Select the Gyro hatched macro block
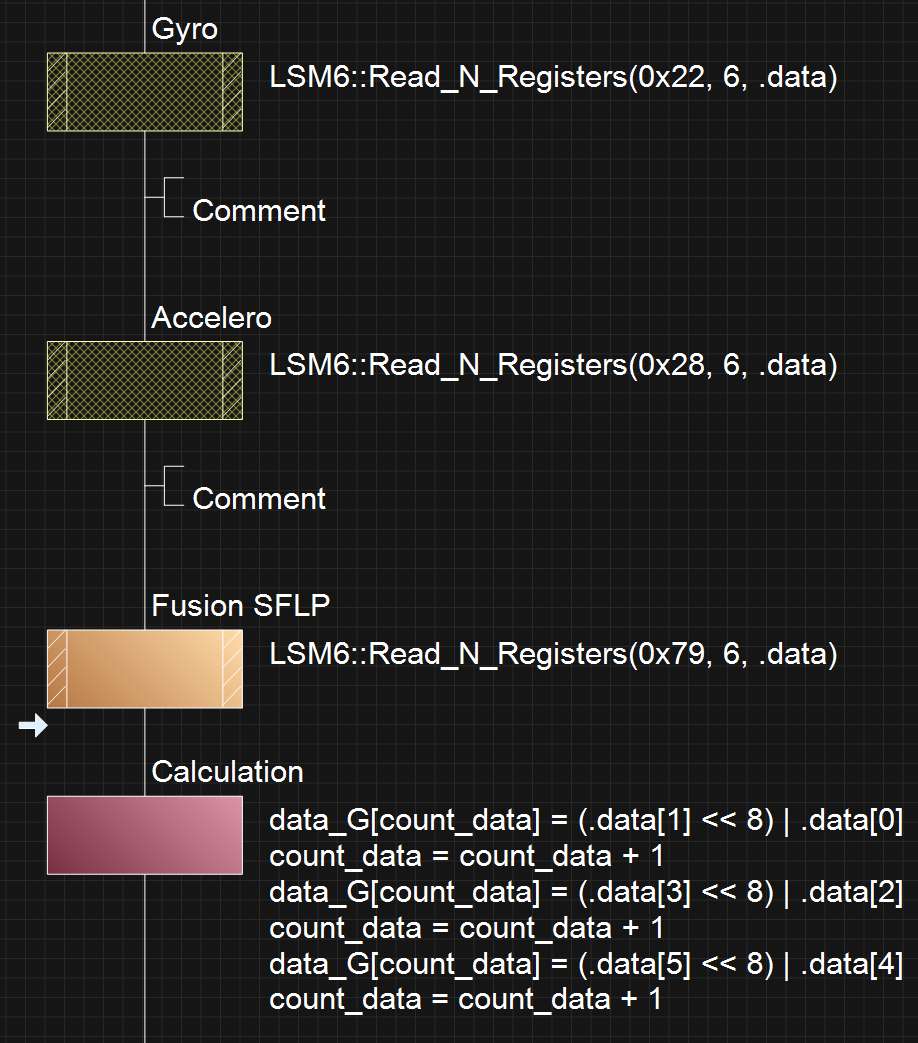The image size is (918, 1043). [x=144, y=93]
